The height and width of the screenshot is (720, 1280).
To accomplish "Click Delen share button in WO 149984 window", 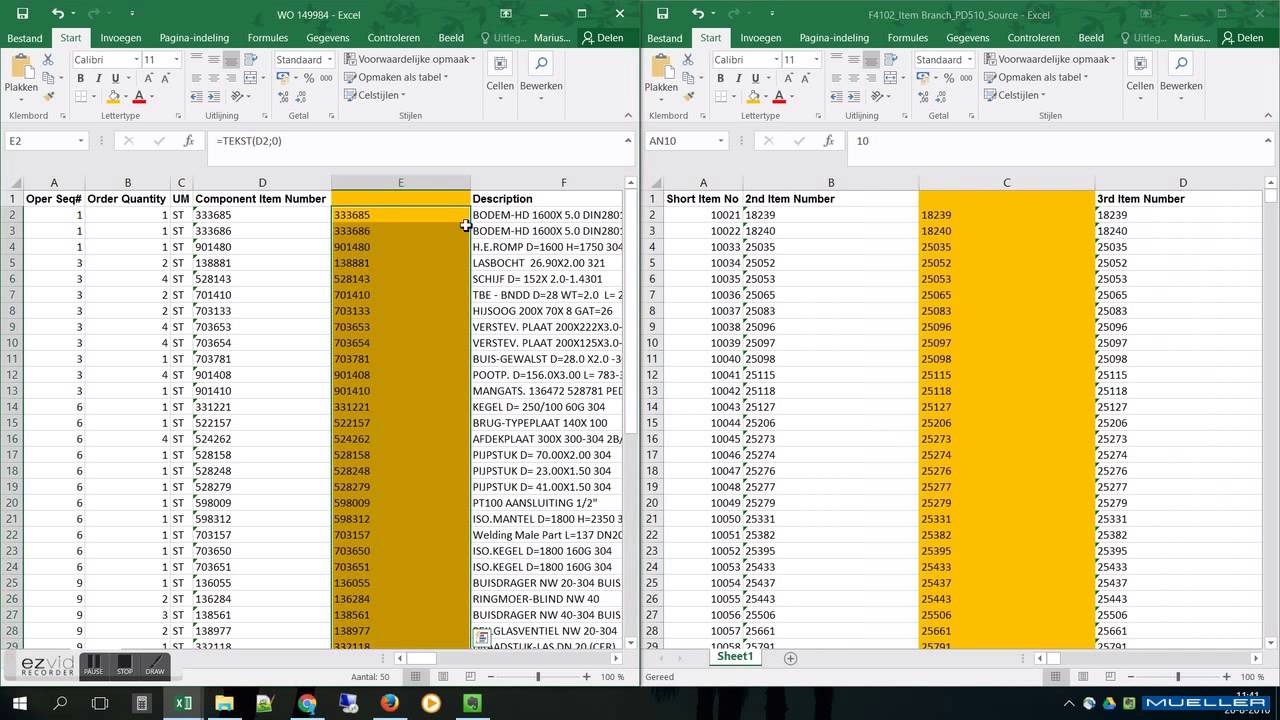I will click(x=602, y=38).
